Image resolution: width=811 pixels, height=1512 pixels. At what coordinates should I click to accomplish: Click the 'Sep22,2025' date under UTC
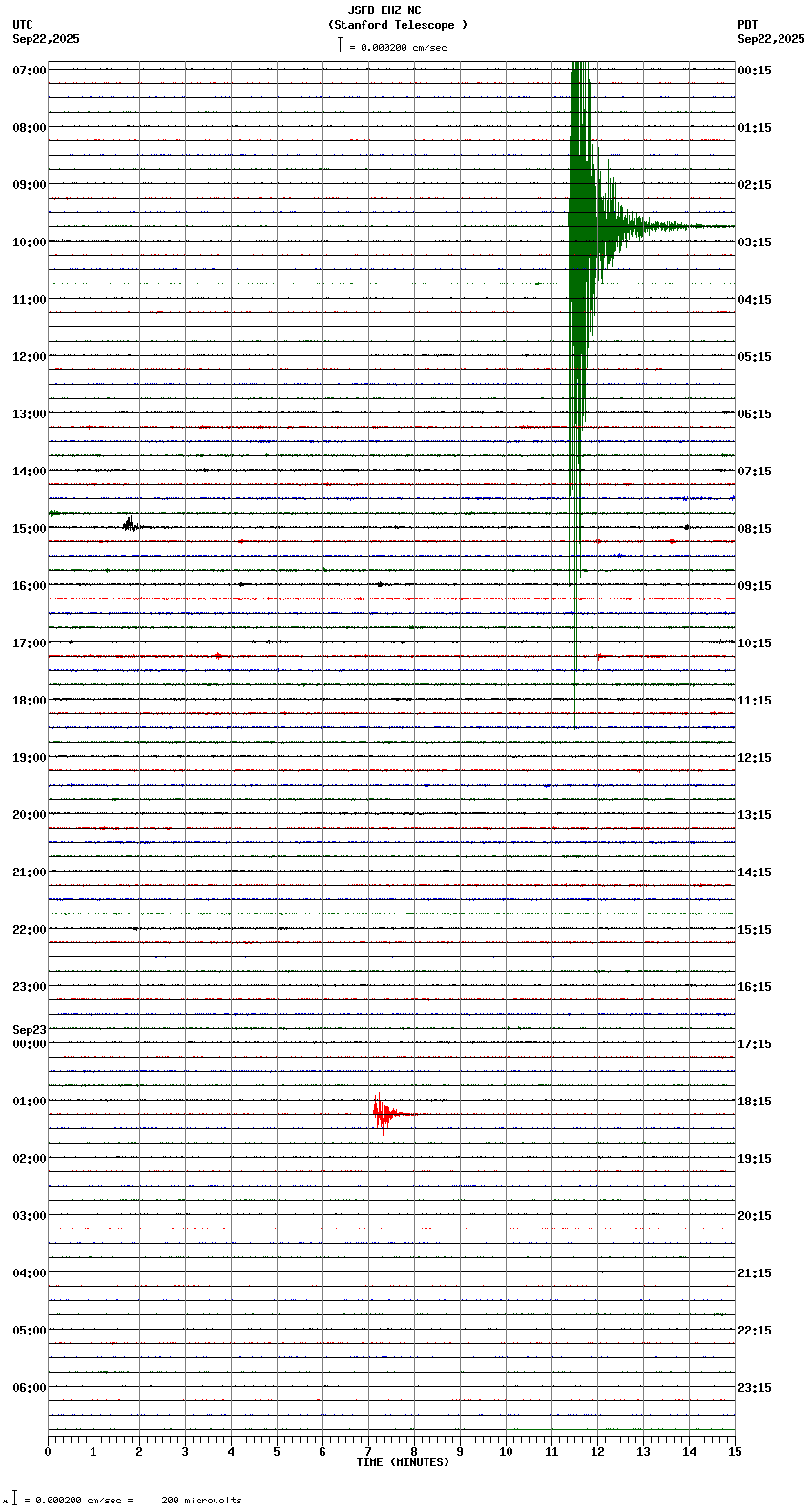click(46, 39)
